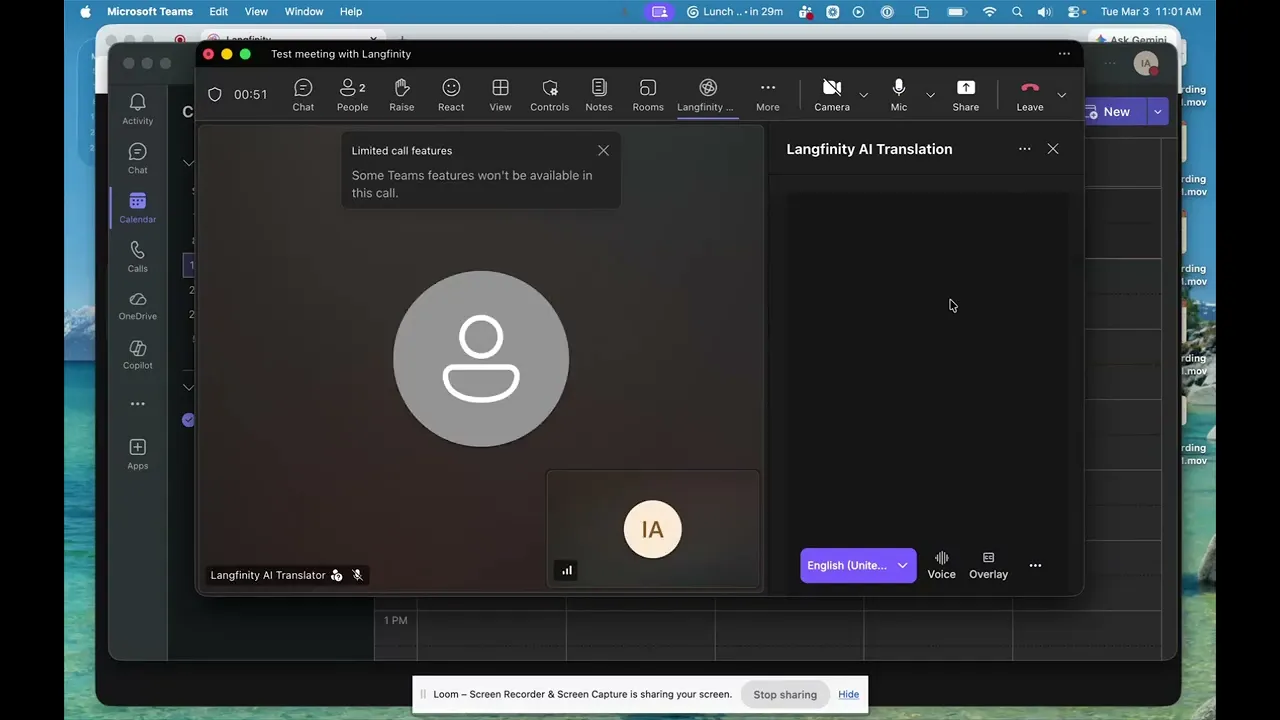Open Apps in Teams sidebar

(138, 454)
